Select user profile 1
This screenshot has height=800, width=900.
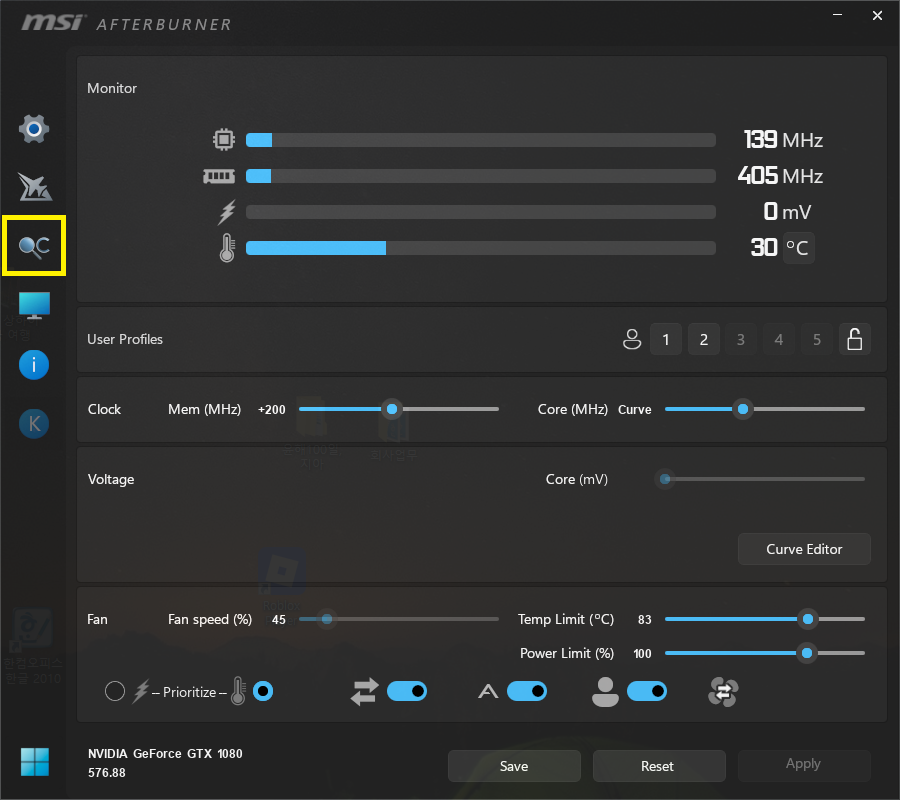click(666, 339)
